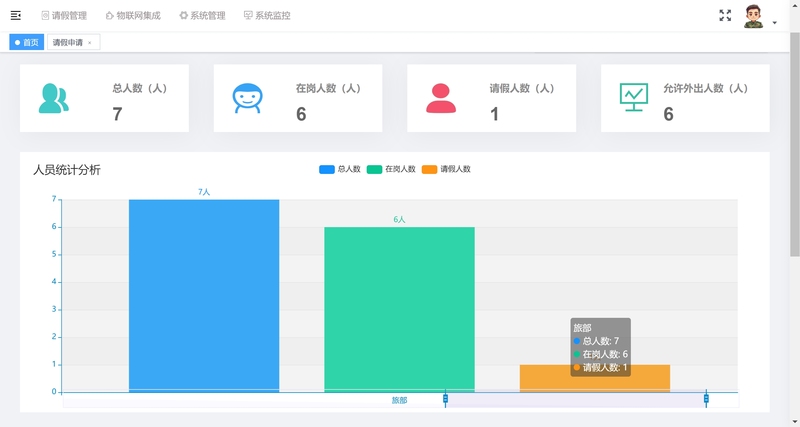Click the 总人数（人） card title
Screen dimensions: 800x427
point(140,88)
